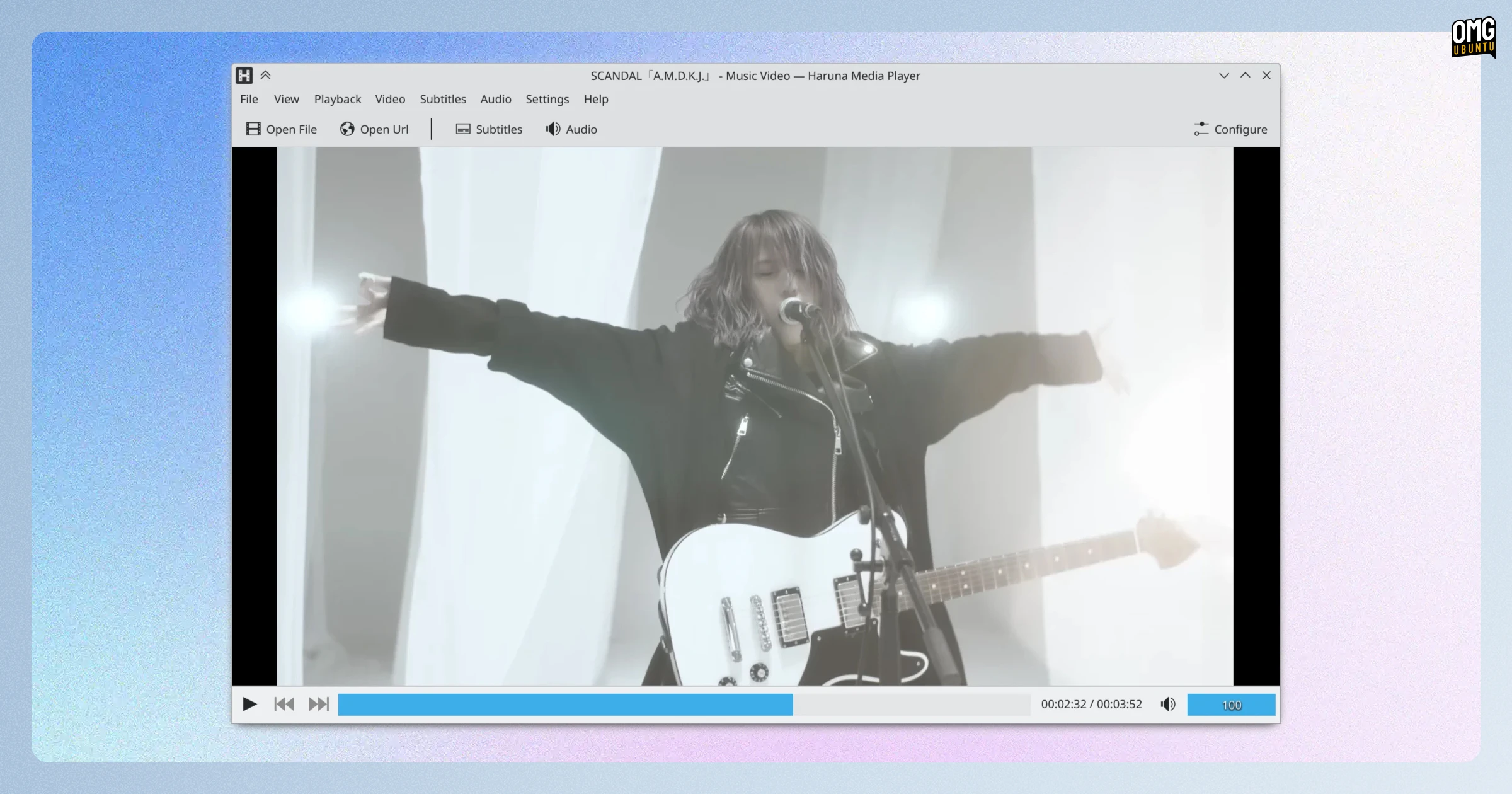The image size is (1512, 794).
Task: Seek in the blue progress bar
Action: point(684,705)
